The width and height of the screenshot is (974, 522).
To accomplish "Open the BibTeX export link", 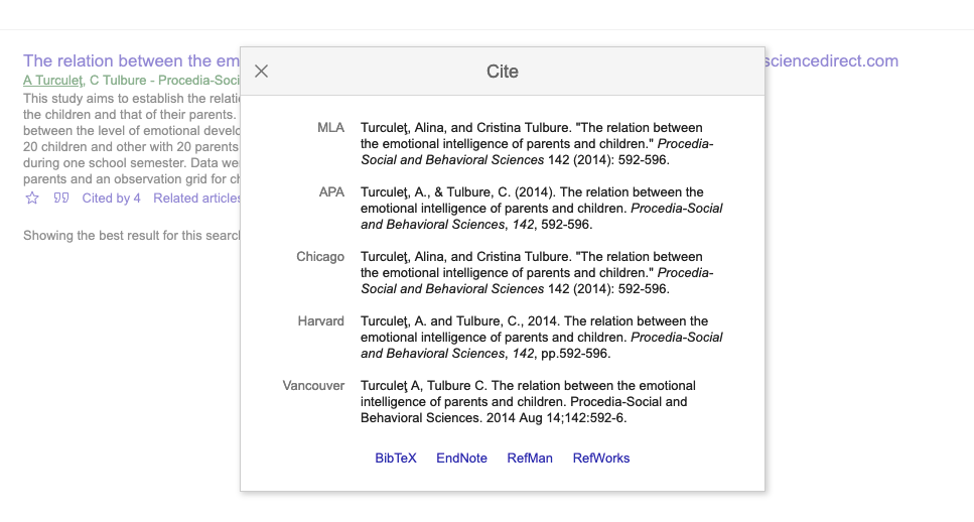I will pyautogui.click(x=396, y=458).
